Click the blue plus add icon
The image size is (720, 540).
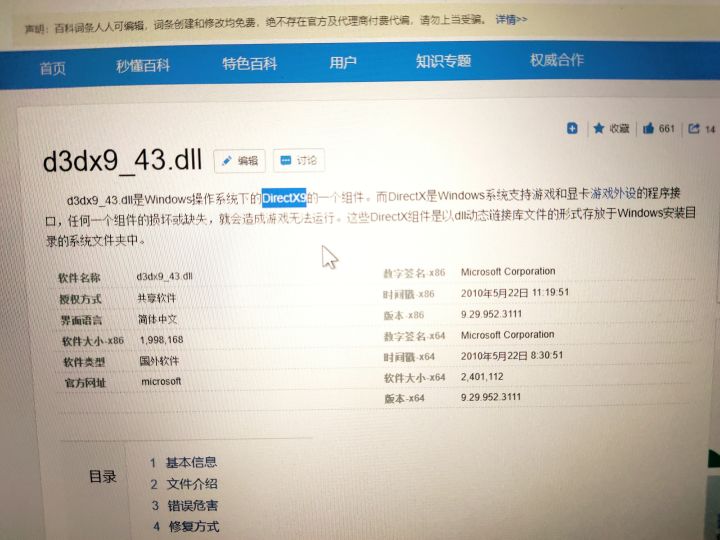pyautogui.click(x=572, y=129)
